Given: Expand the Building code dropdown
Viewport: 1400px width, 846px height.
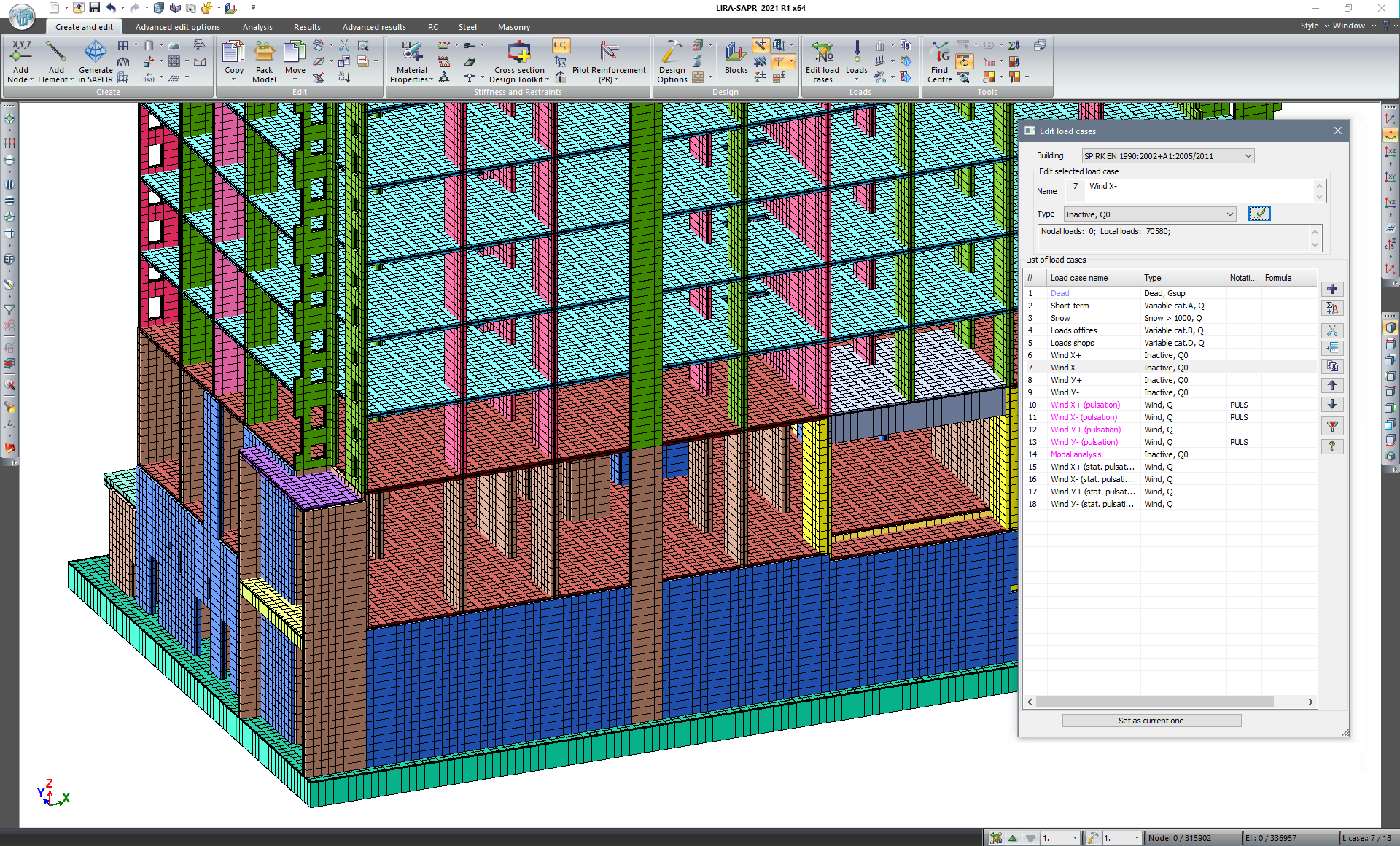Looking at the screenshot, I should (x=1248, y=156).
